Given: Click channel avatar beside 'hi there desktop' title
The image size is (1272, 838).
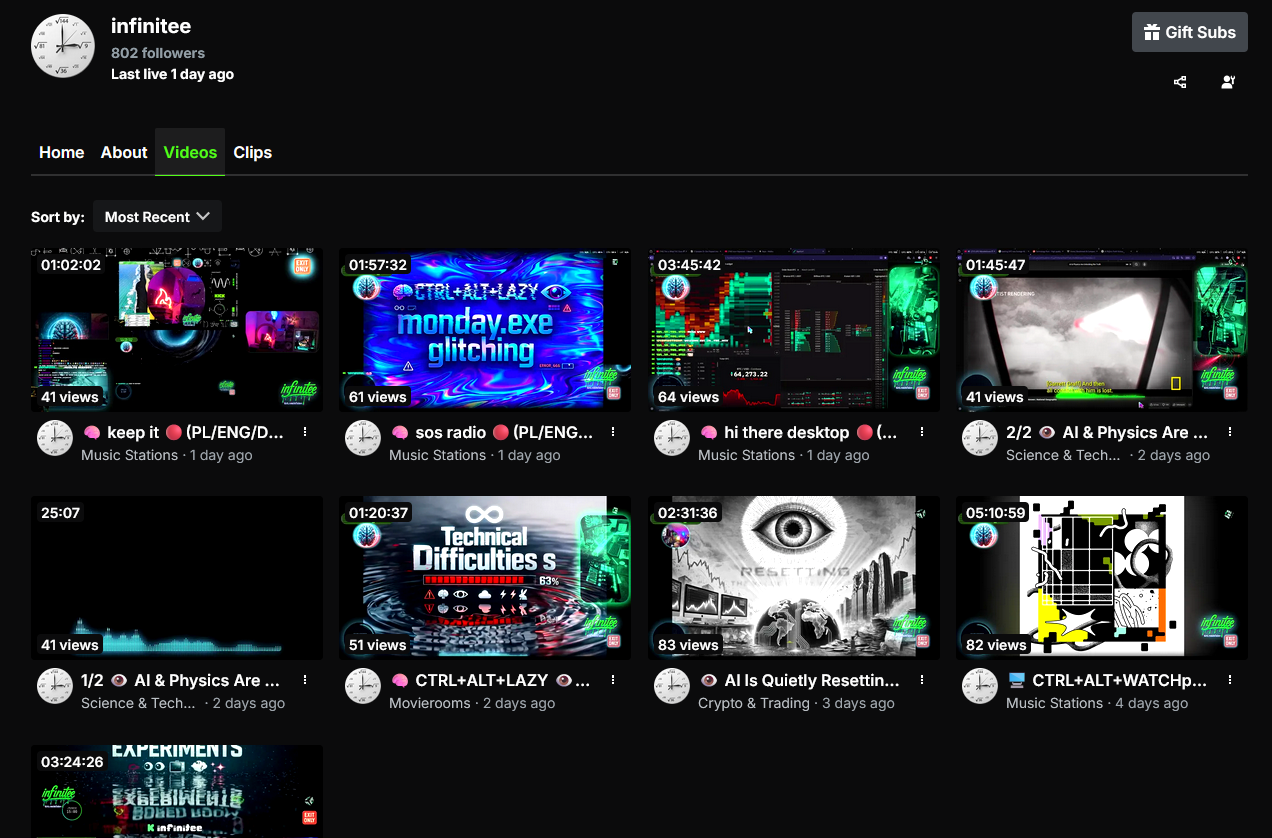Looking at the screenshot, I should click(672, 438).
